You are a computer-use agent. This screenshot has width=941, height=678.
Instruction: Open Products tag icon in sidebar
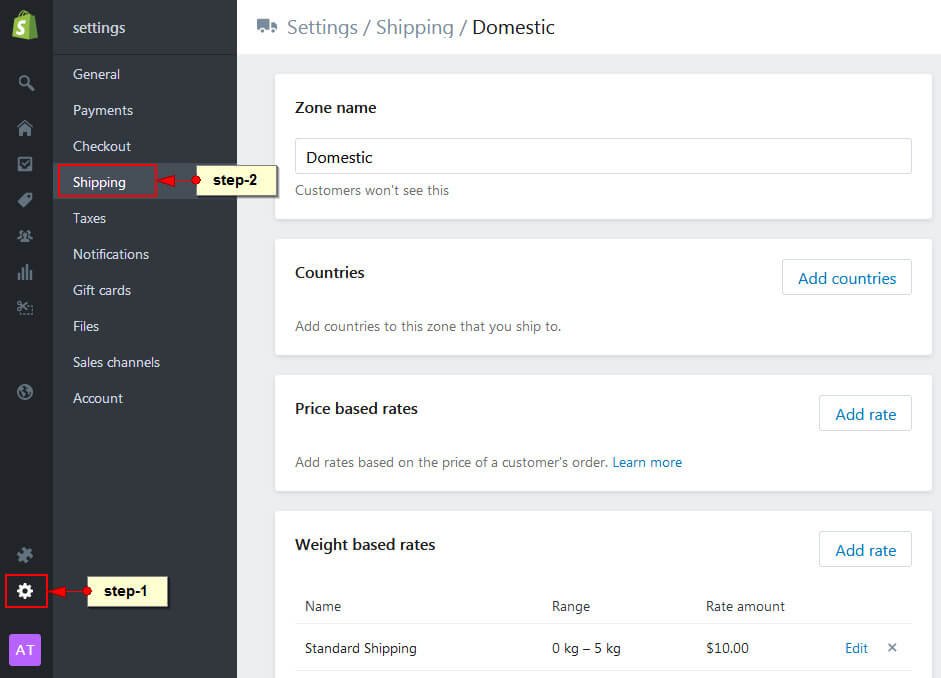click(x=25, y=200)
